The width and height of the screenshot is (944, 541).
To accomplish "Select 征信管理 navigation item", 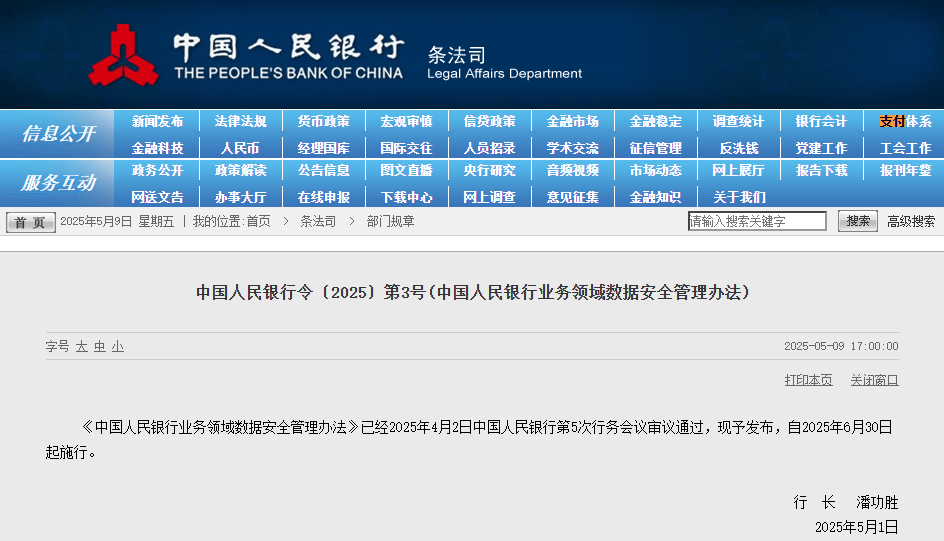I will tap(656, 148).
